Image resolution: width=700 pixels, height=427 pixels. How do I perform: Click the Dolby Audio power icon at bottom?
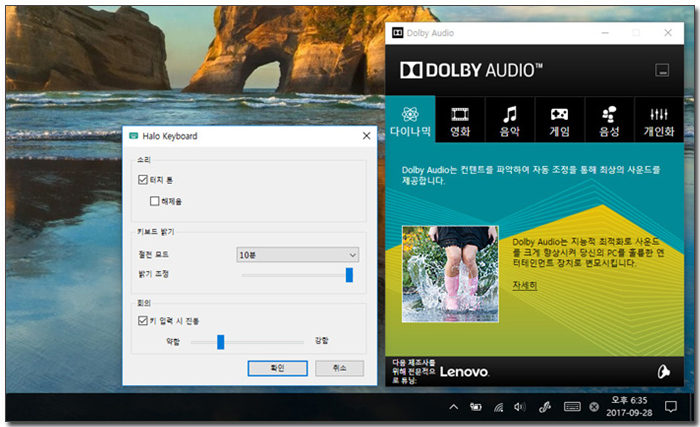click(663, 372)
